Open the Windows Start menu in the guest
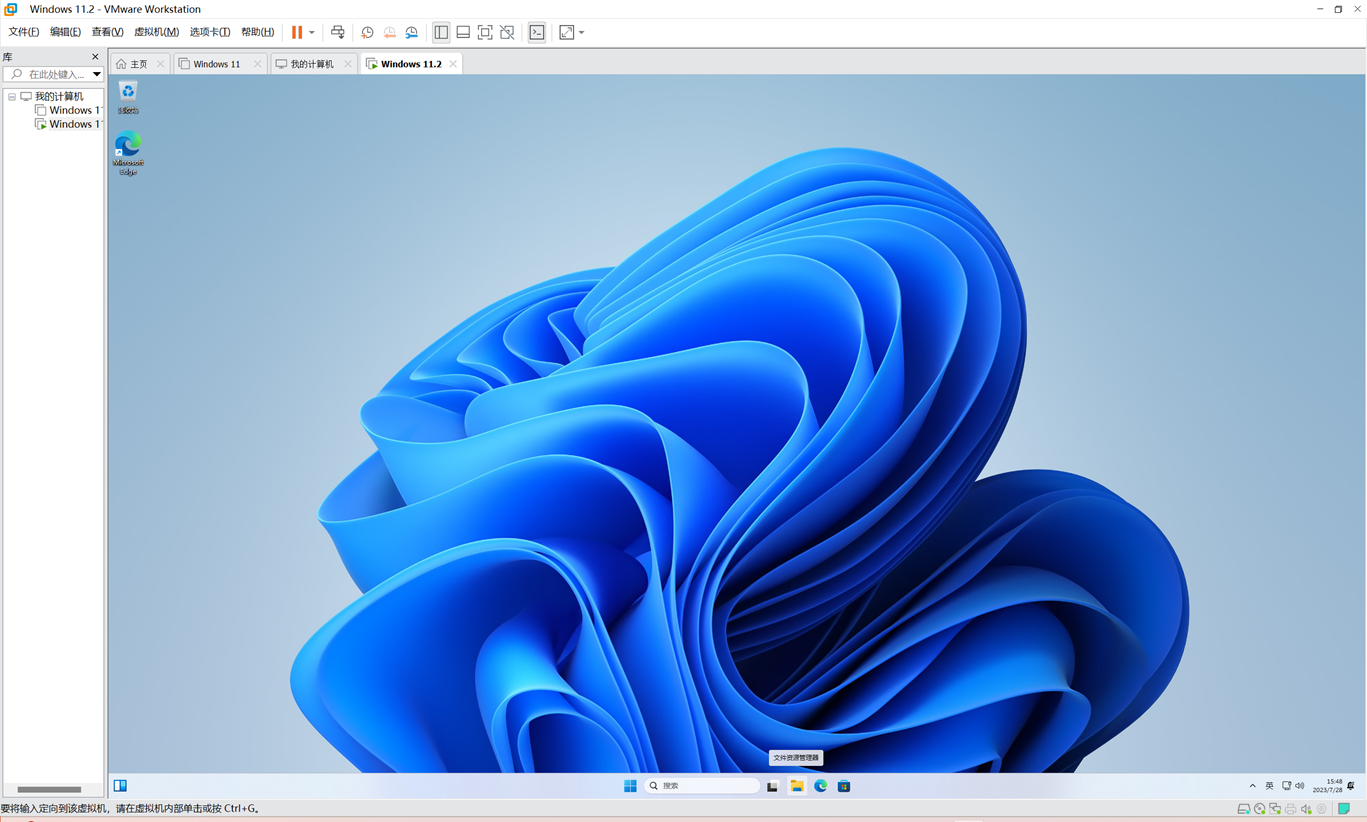 pyautogui.click(x=630, y=786)
